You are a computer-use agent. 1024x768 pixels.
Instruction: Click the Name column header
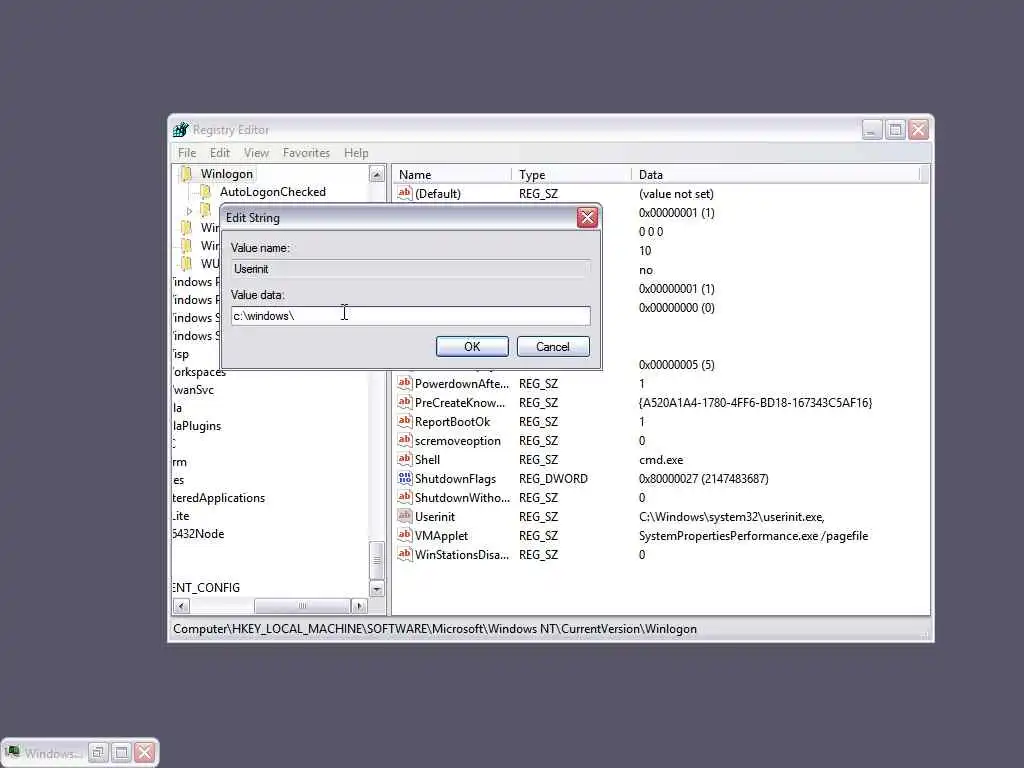(451, 174)
